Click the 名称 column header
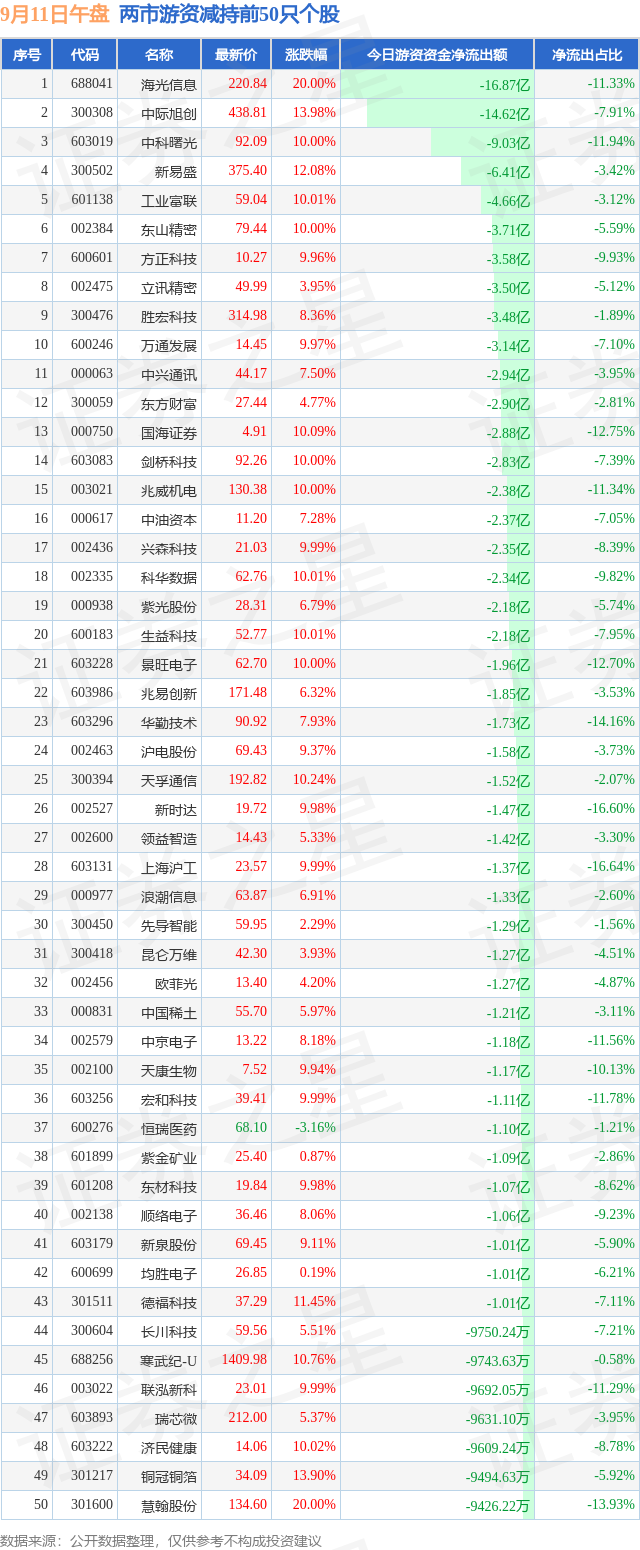Image resolution: width=640 pixels, height=1550 pixels. coord(159,55)
